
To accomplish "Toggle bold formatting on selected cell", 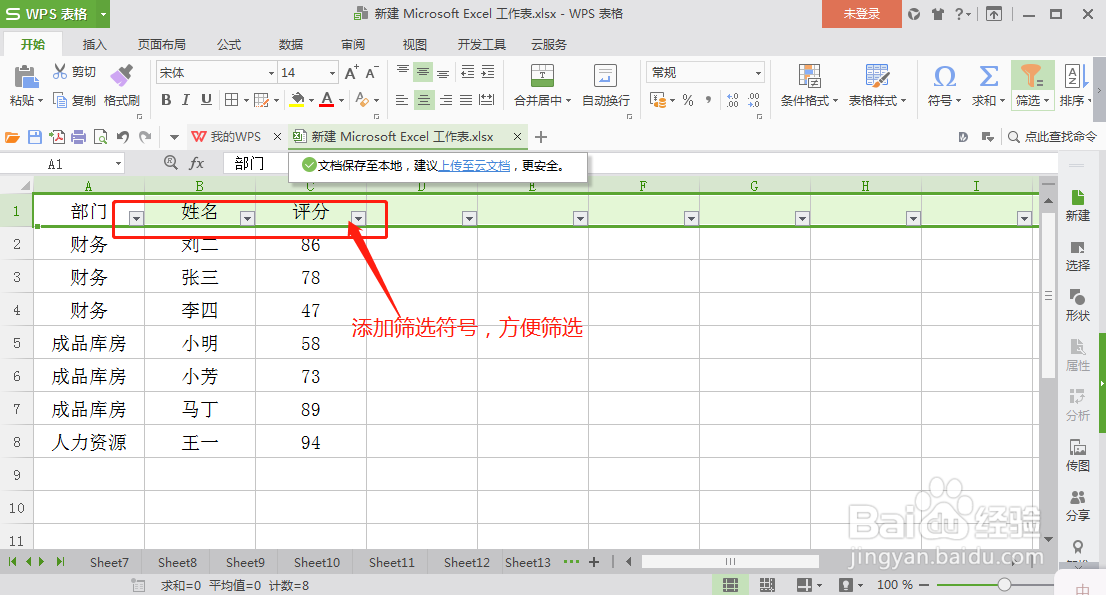I will 166,101.
